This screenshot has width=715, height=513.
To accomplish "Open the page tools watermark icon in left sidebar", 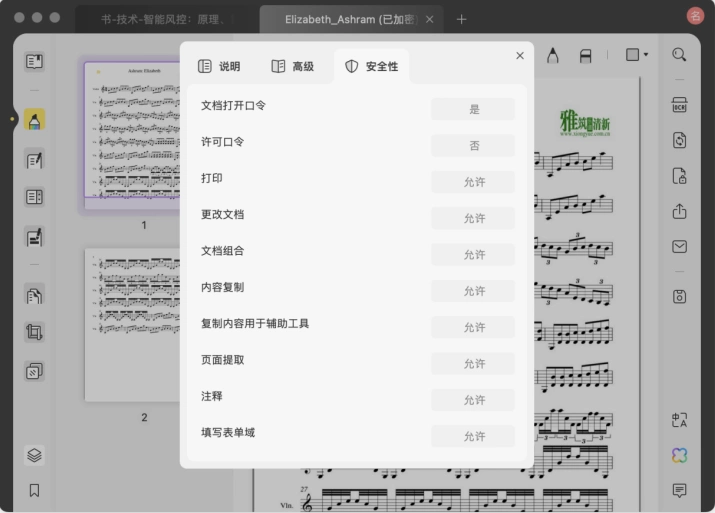I will pos(34,371).
